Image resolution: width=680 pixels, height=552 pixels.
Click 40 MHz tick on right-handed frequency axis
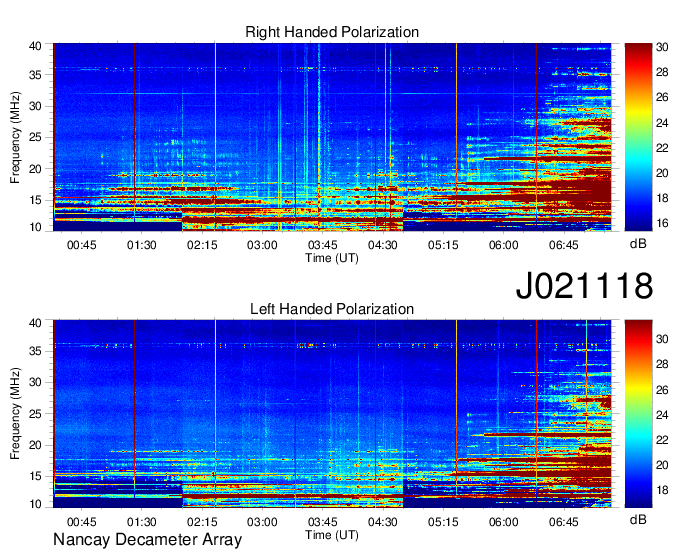coord(35,46)
